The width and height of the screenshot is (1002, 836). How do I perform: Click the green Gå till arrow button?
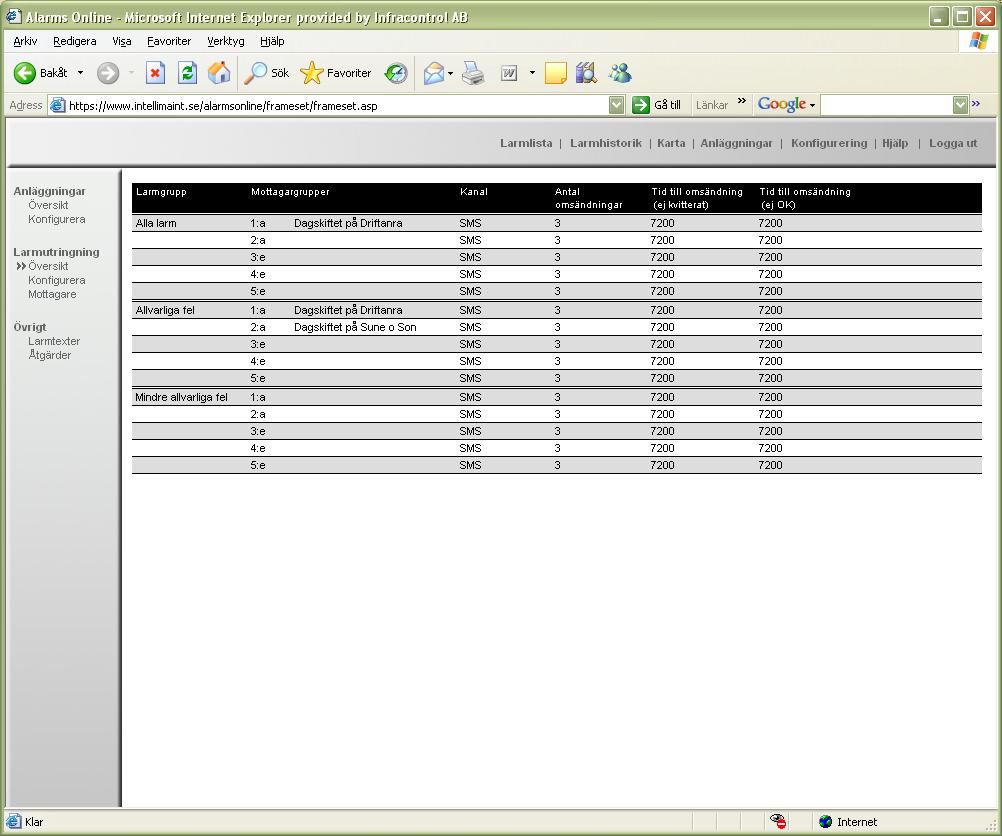coord(640,105)
